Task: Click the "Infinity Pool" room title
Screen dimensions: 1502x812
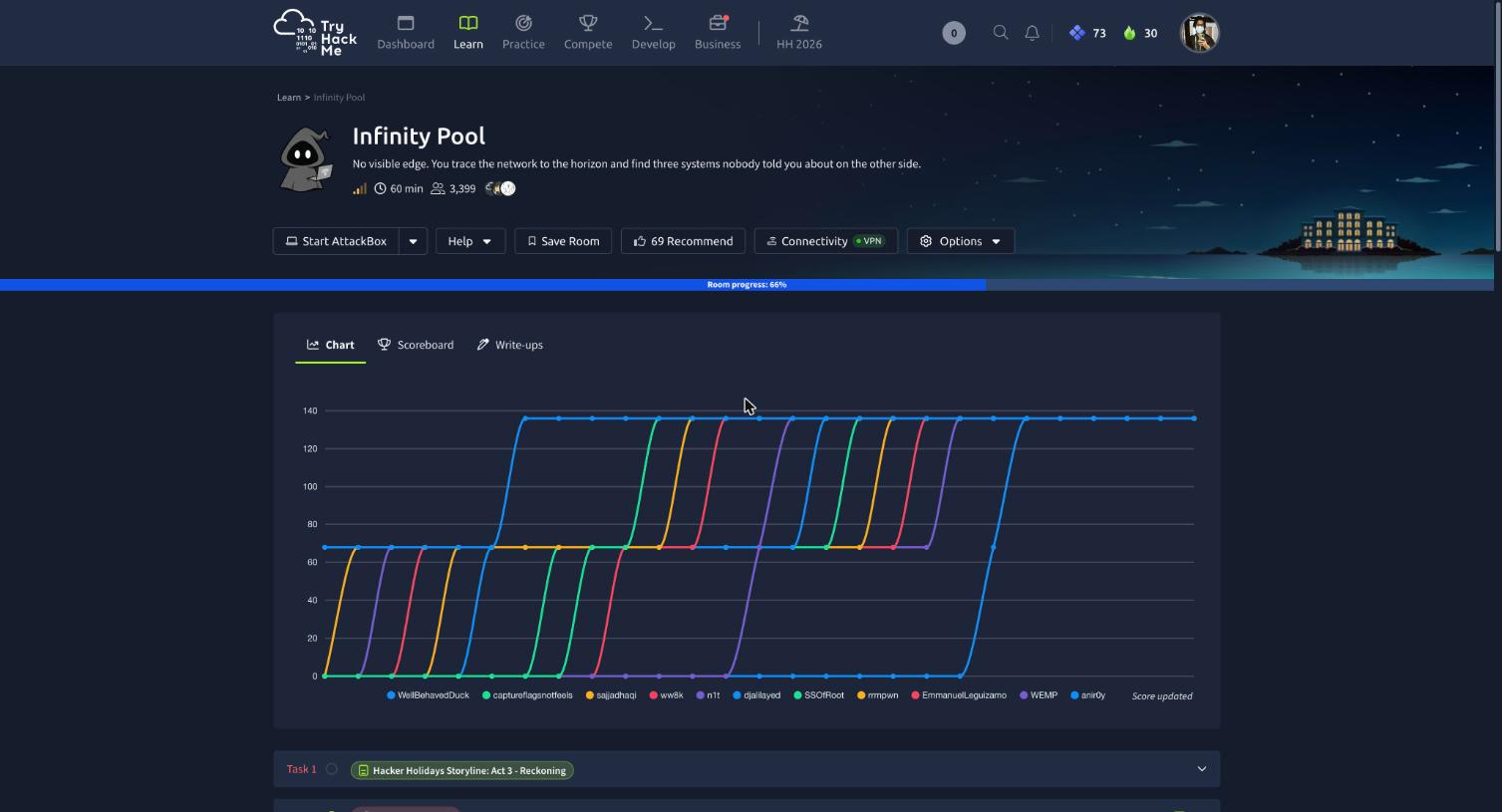Action: tap(419, 136)
